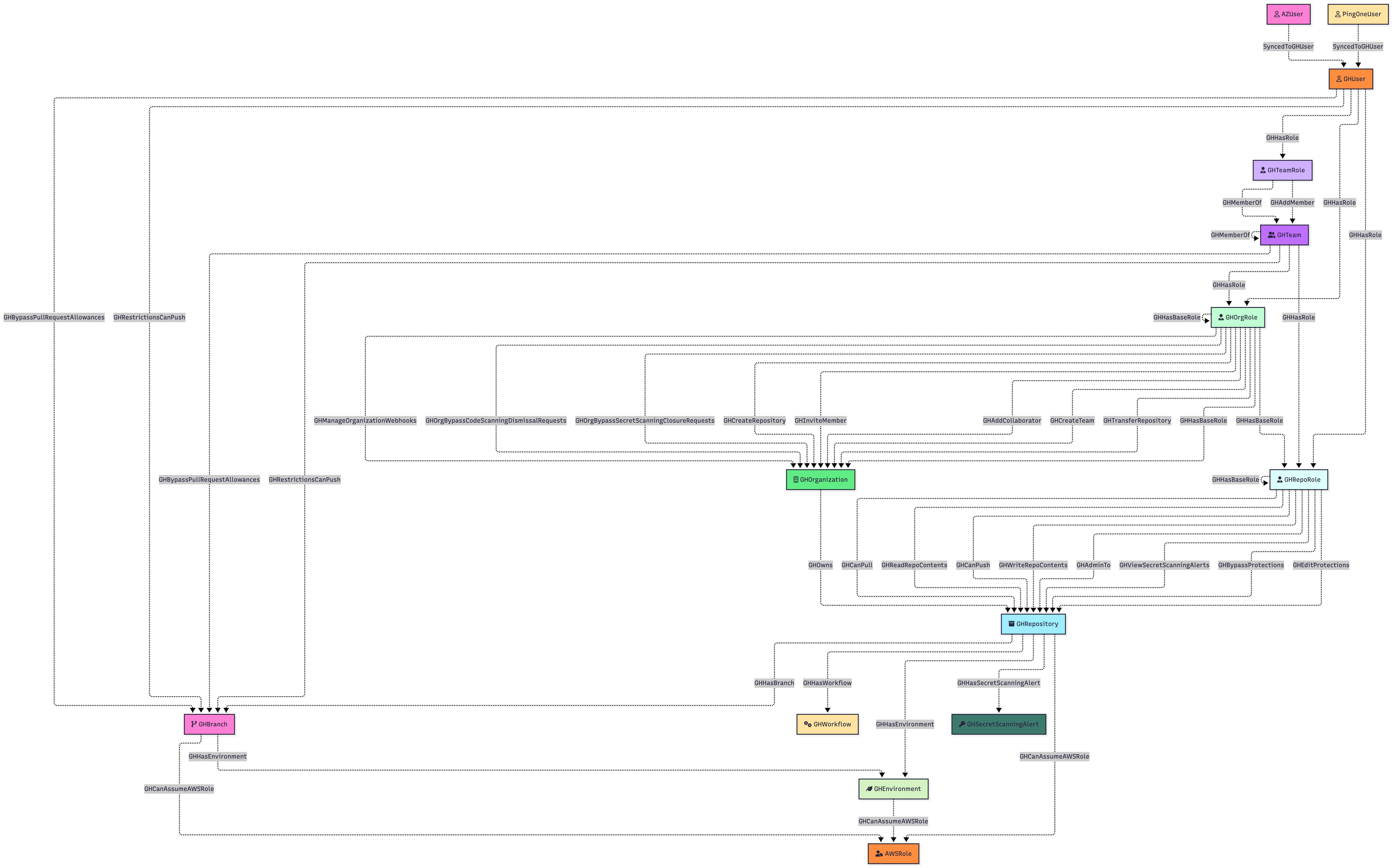Click the GHTeamRole node icon
1392x868 pixels.
pos(1263,170)
